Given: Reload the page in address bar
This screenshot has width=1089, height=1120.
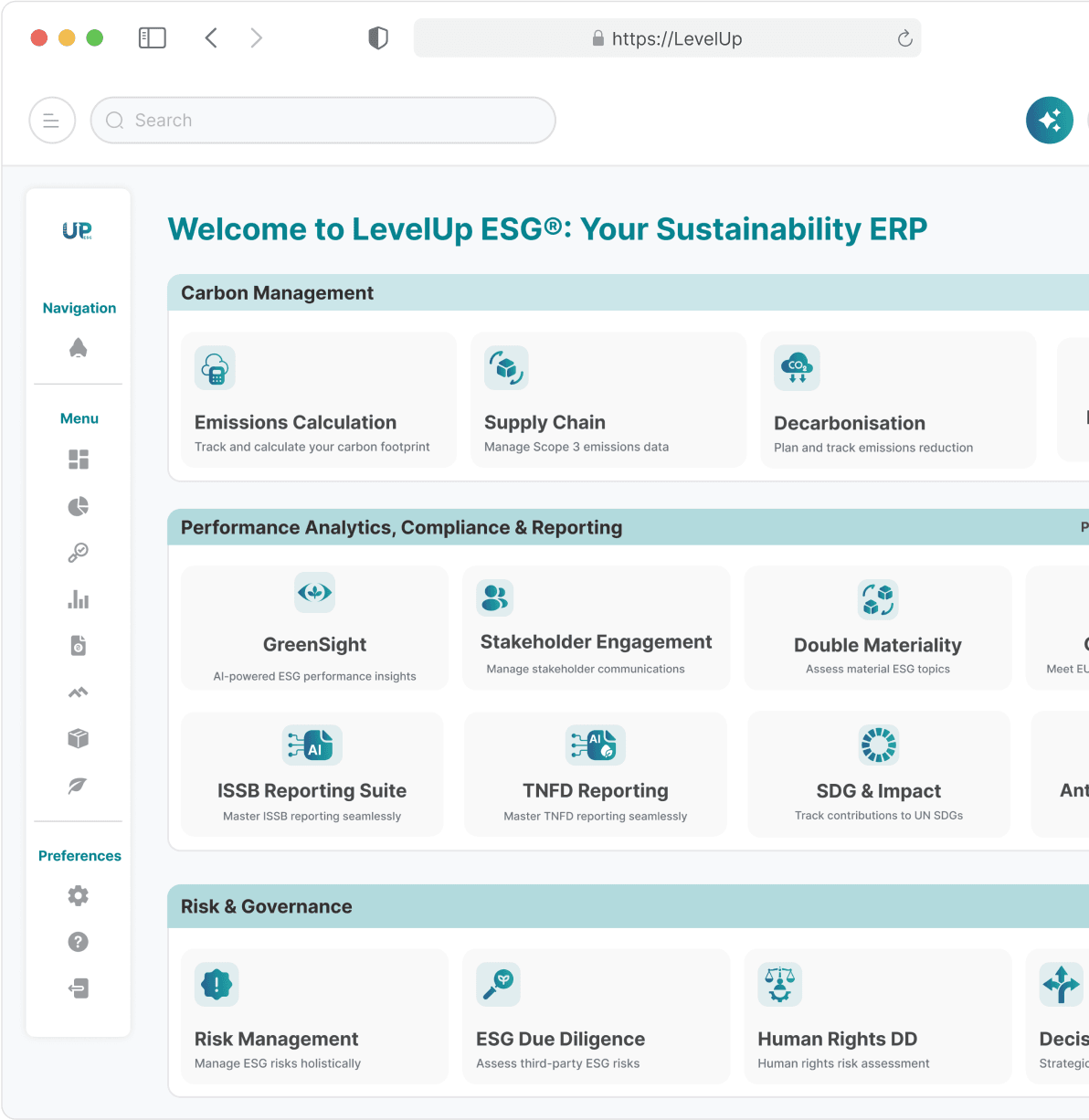Looking at the screenshot, I should point(904,38).
